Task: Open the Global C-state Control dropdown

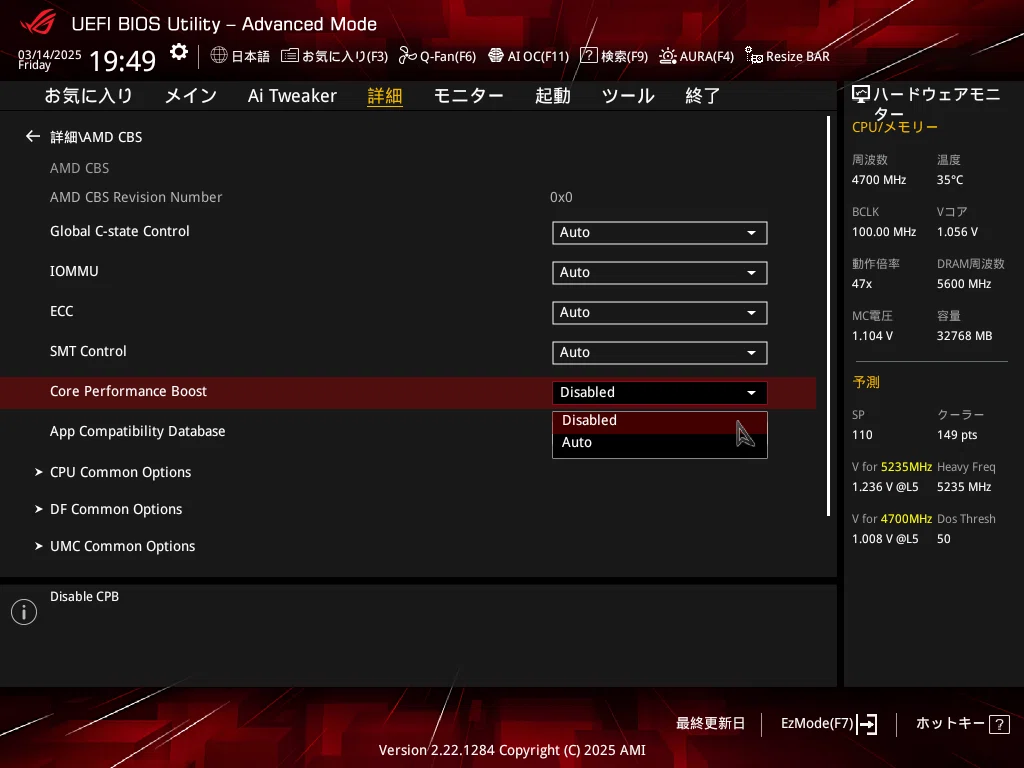Action: coord(660,232)
